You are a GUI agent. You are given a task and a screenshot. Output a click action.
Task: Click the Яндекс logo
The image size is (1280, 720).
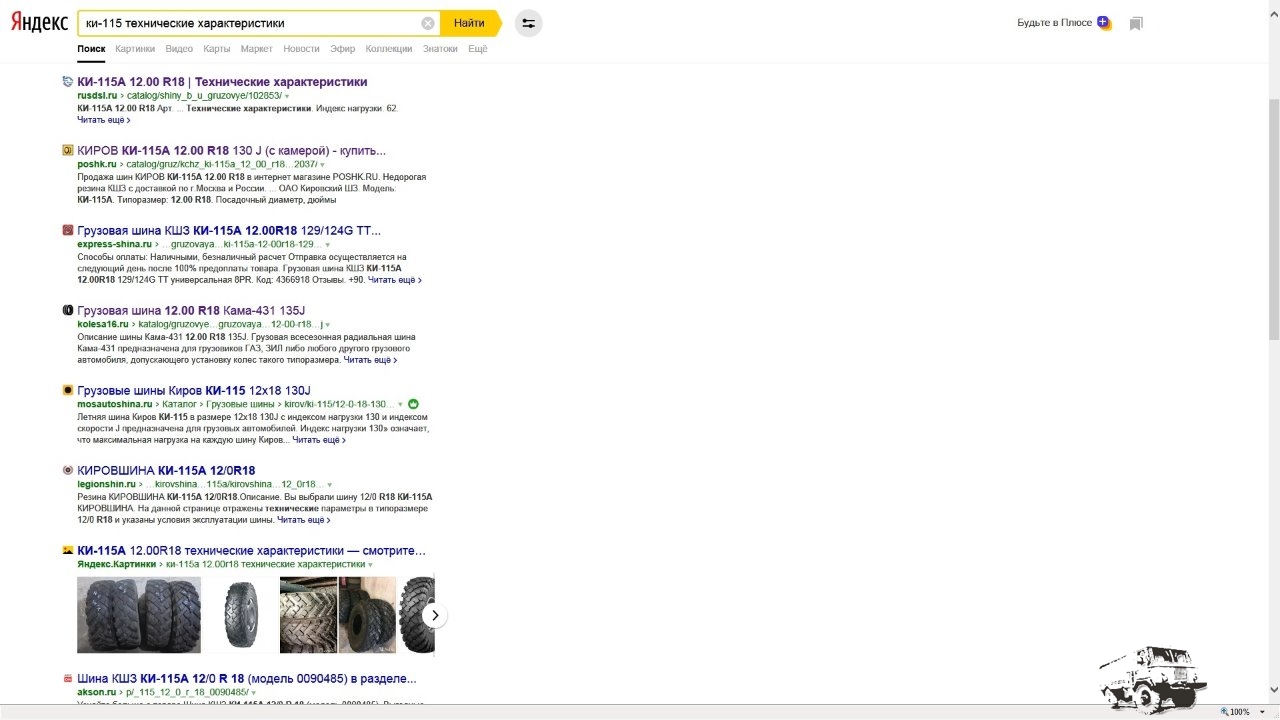click(x=39, y=23)
